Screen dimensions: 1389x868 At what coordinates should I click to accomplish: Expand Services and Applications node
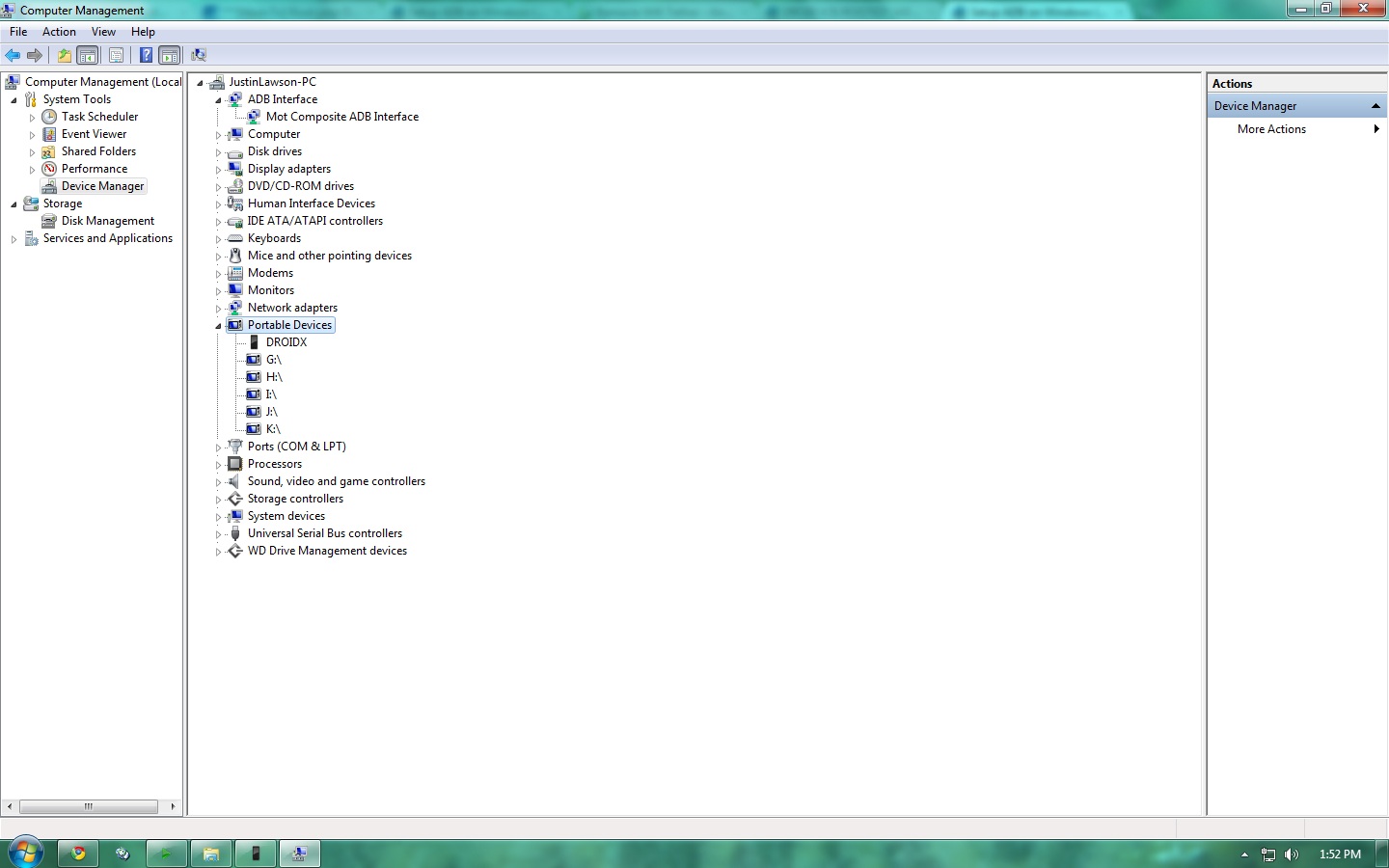(14, 239)
